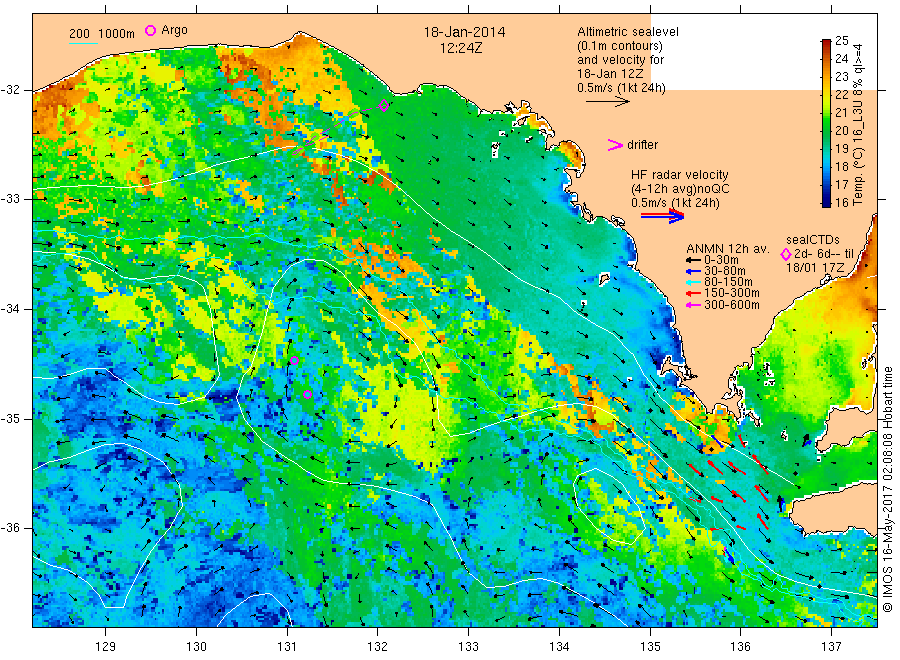Image resolution: width=900 pixels, height=660 pixels.
Task: Click the 137 longitude axis label
Action: point(831,647)
